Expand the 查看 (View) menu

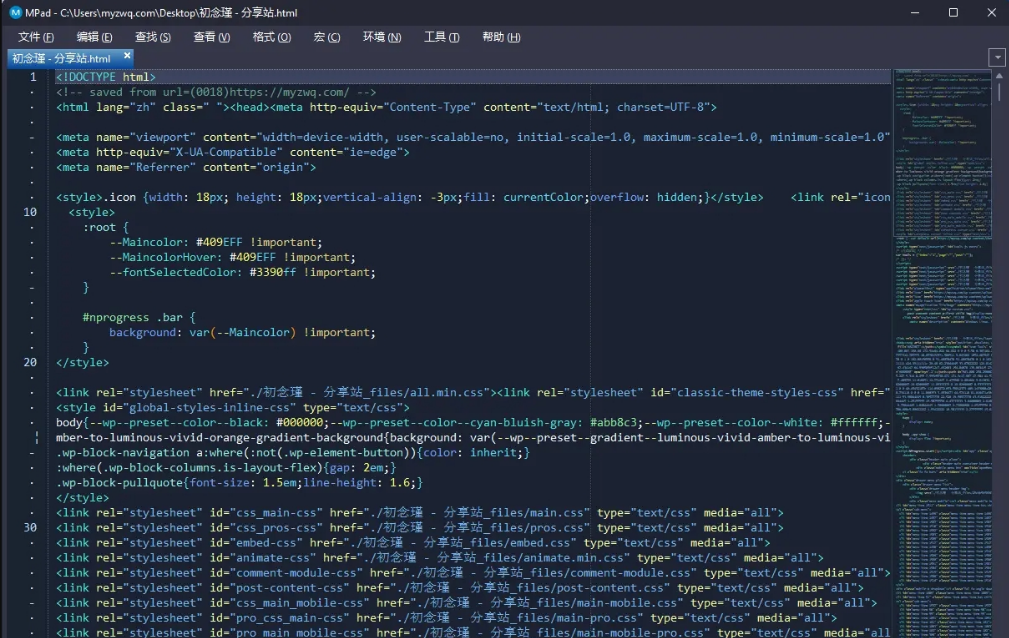point(211,37)
